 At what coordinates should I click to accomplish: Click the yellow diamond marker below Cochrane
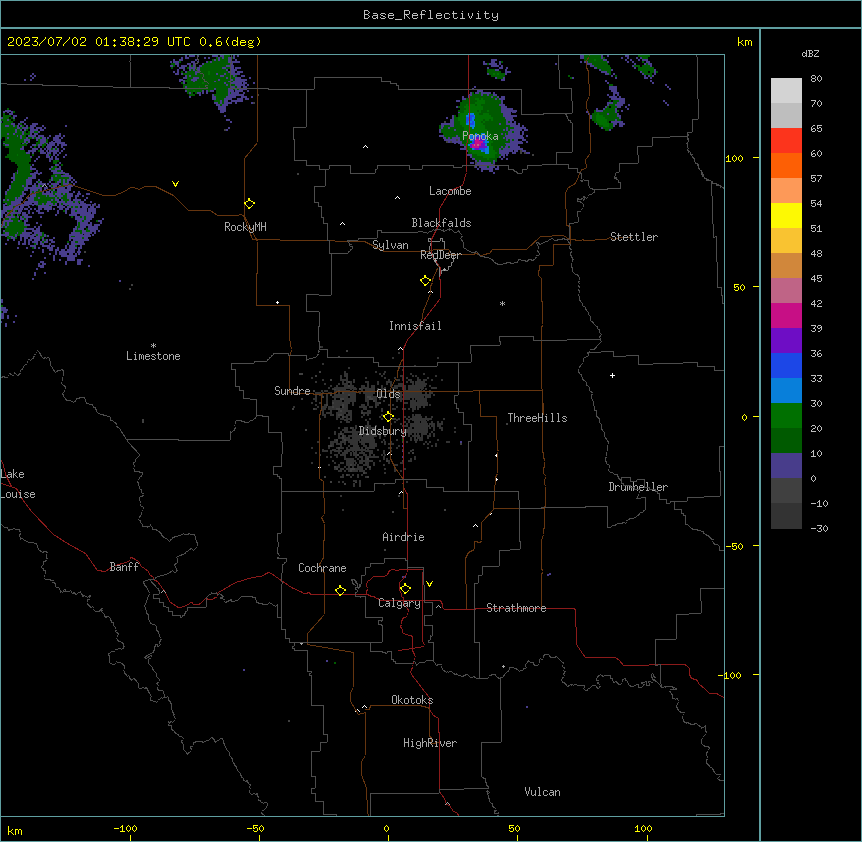pyautogui.click(x=340, y=590)
